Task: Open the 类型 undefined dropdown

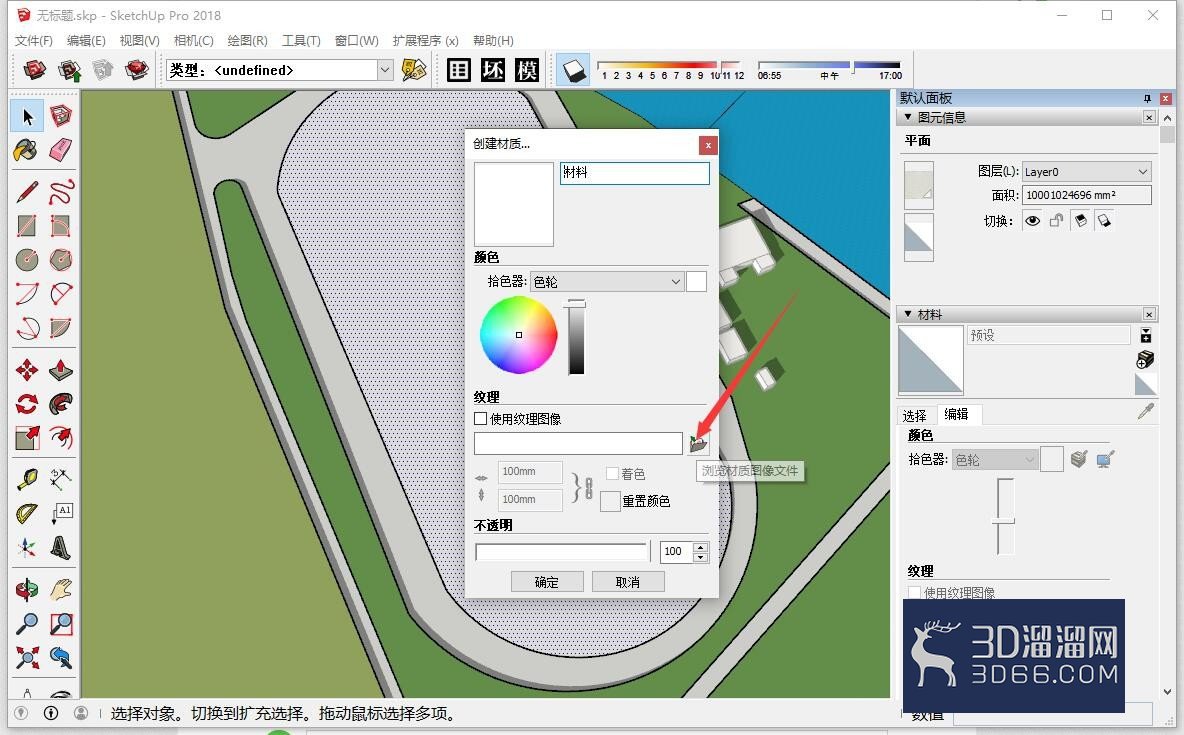Action: pos(385,70)
